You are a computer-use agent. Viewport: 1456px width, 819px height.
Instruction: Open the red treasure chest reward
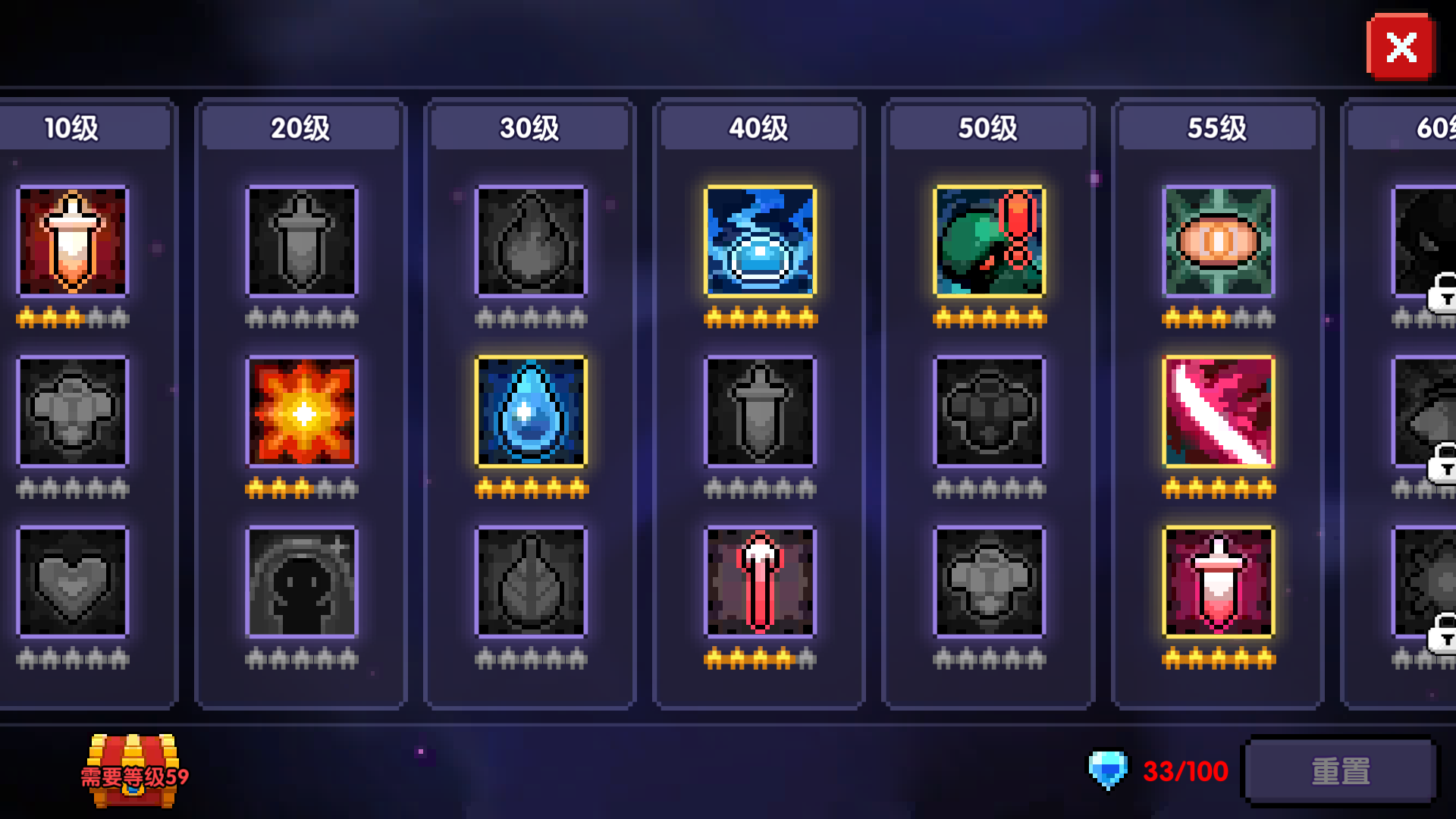pyautogui.click(x=133, y=771)
